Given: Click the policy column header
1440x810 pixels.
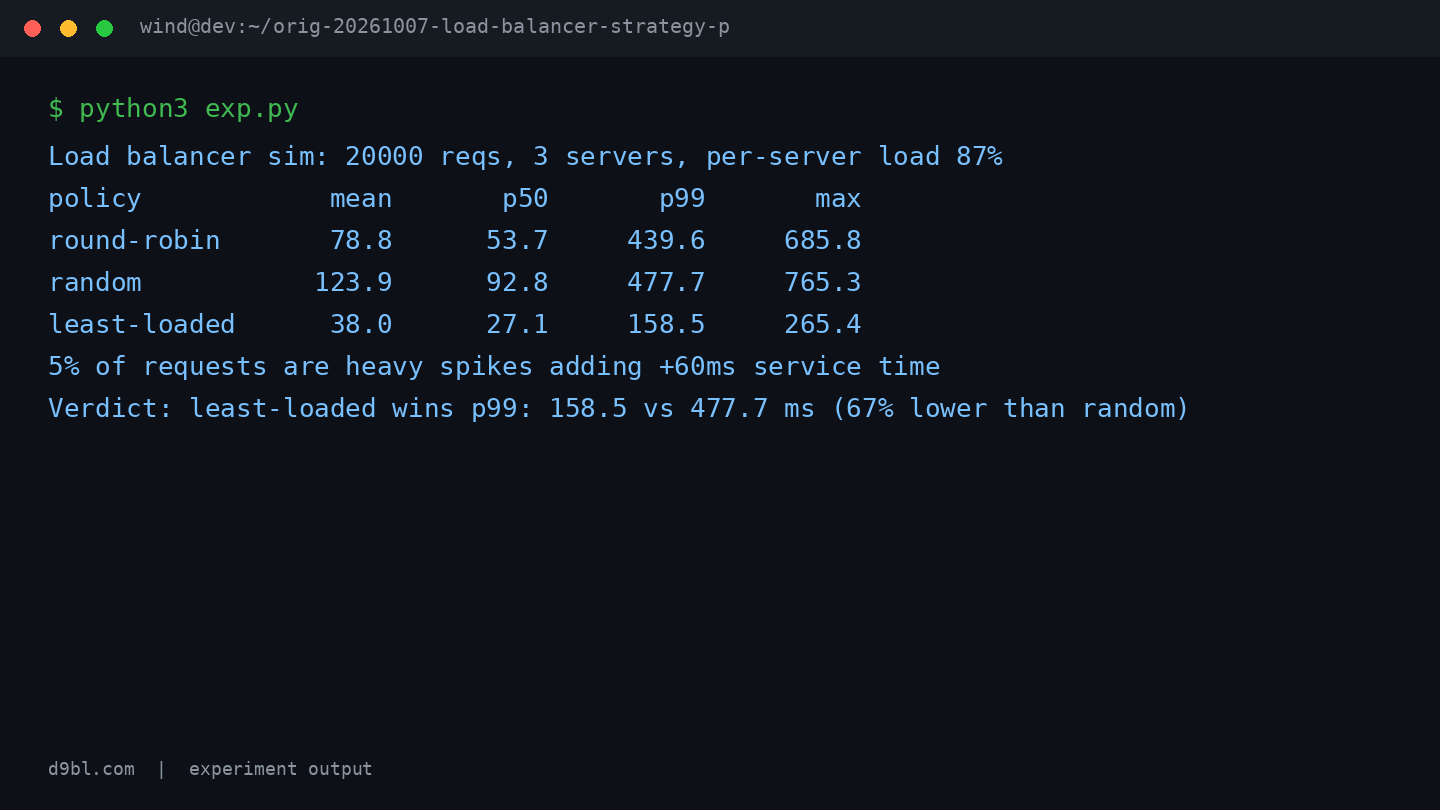Looking at the screenshot, I should 95,199.
